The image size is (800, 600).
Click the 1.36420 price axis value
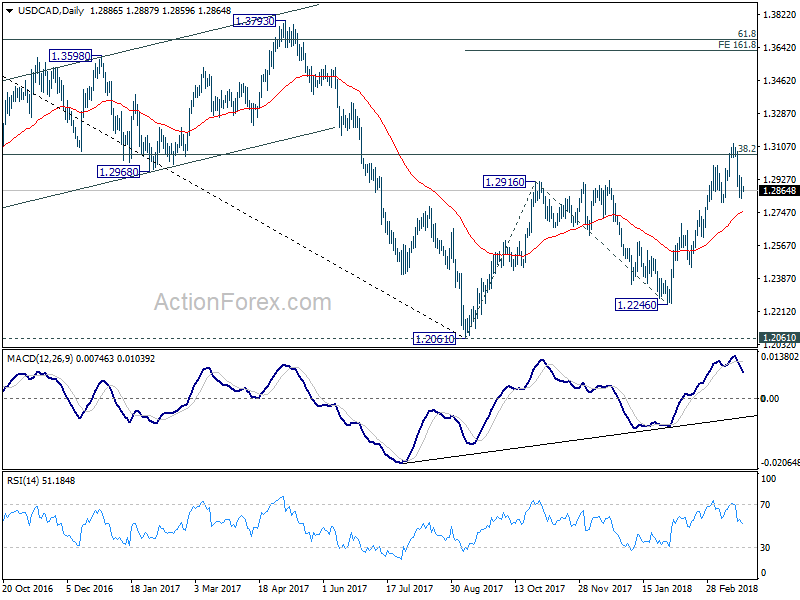pos(779,47)
